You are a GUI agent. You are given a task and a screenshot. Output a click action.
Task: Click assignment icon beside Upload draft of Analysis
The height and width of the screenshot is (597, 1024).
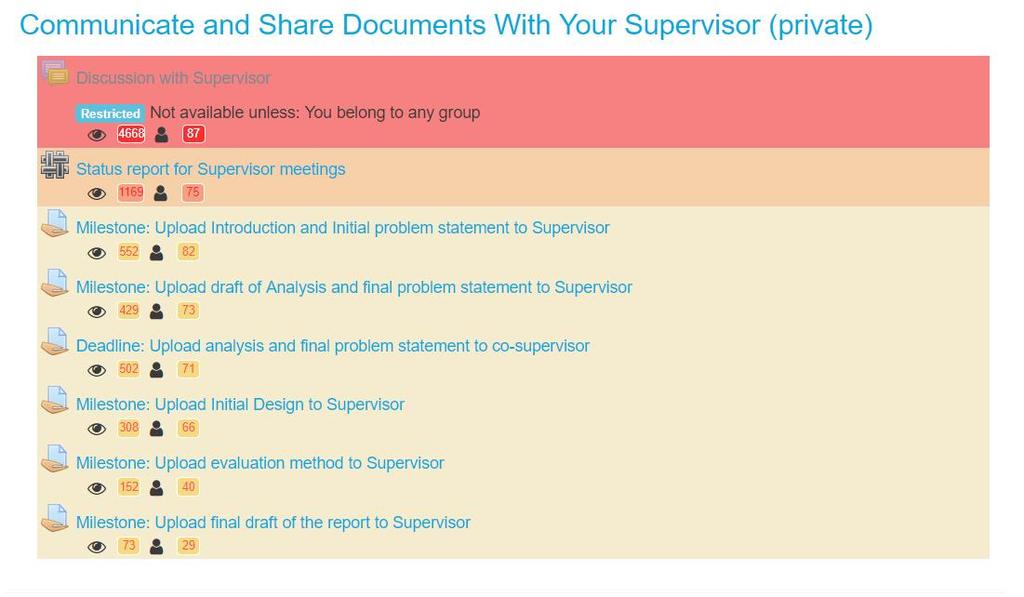pyautogui.click(x=55, y=282)
